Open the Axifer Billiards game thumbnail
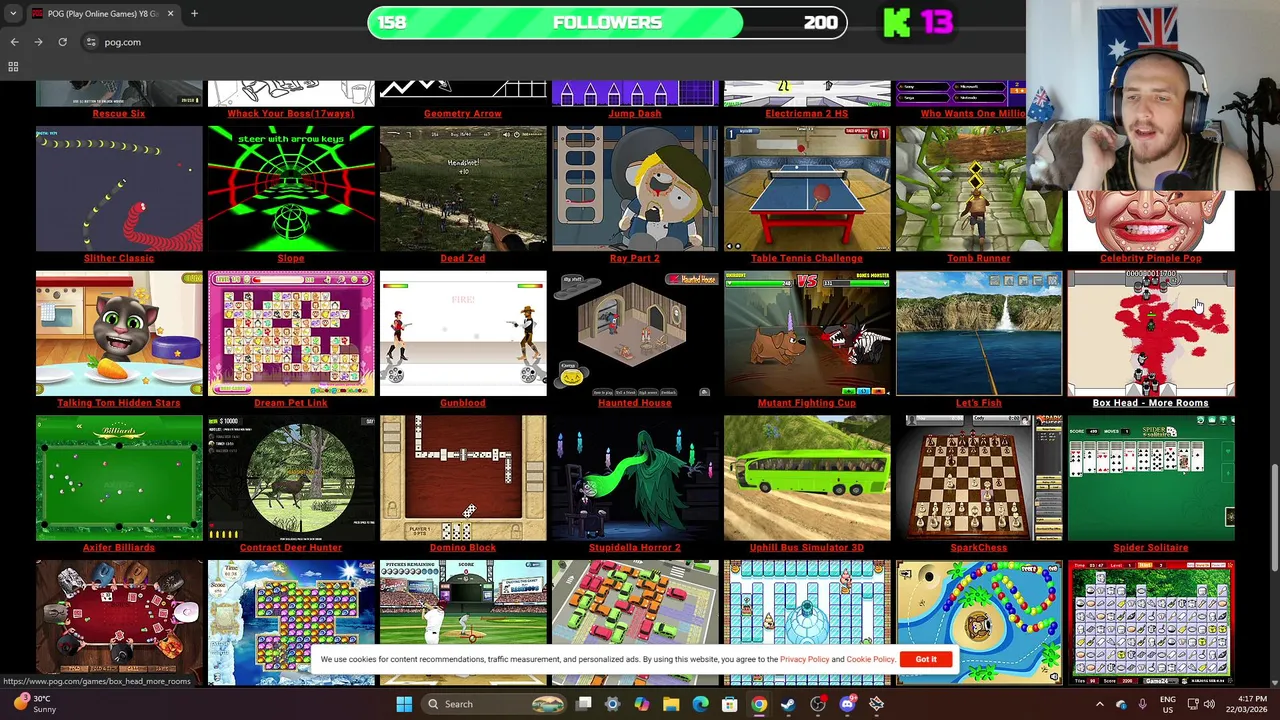This screenshot has width=1280, height=720. (x=119, y=478)
